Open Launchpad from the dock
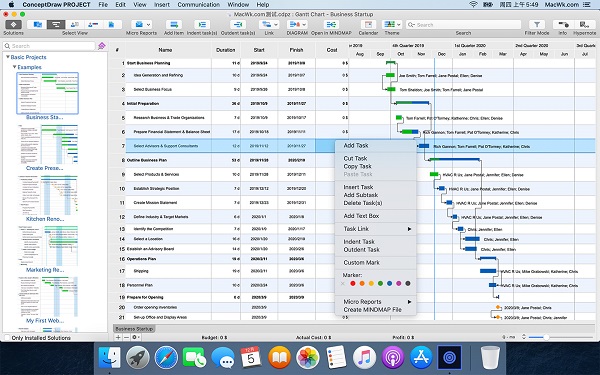This screenshot has height=375, width=600. tap(138, 357)
